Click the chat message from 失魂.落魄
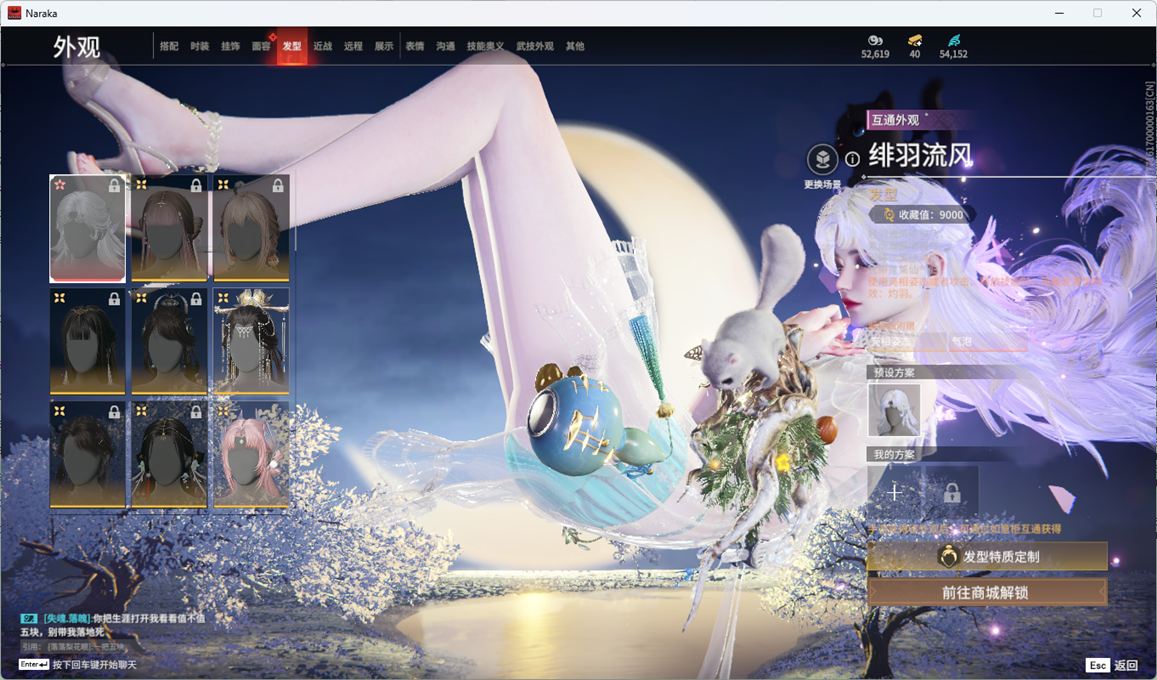 113,625
